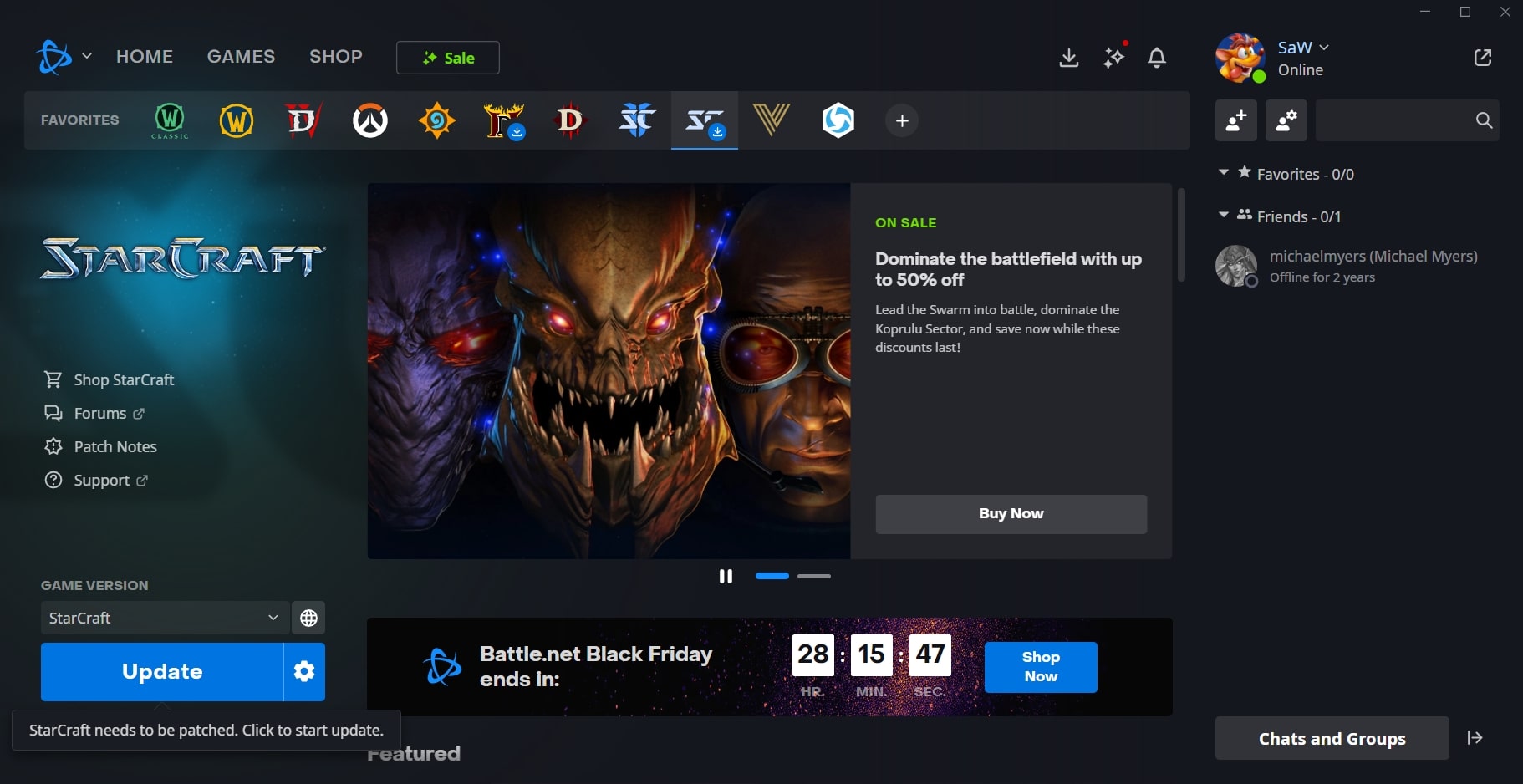
Task: Open Patch Notes from the sidebar
Action: (x=115, y=446)
